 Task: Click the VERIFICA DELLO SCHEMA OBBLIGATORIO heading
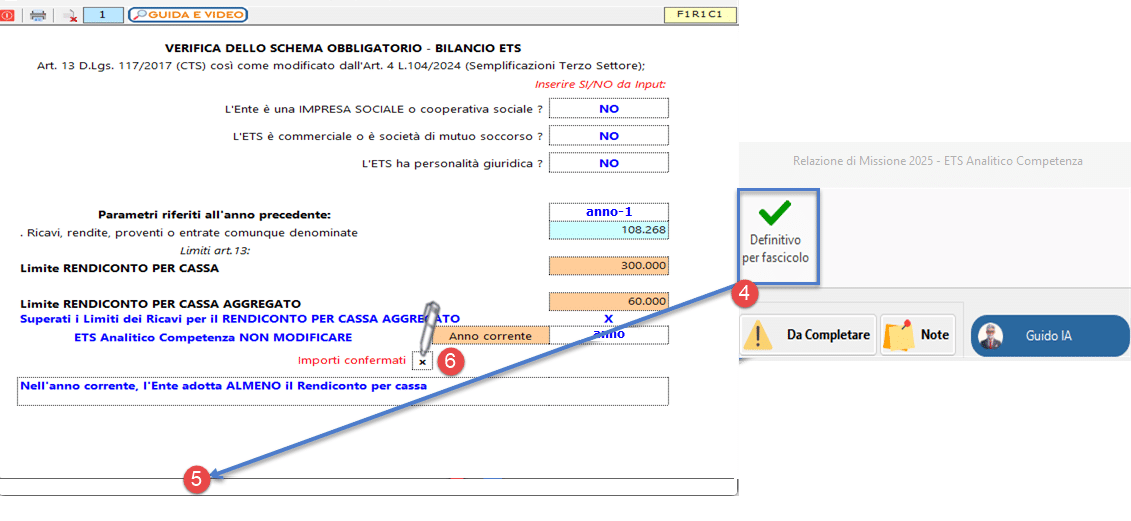click(343, 49)
